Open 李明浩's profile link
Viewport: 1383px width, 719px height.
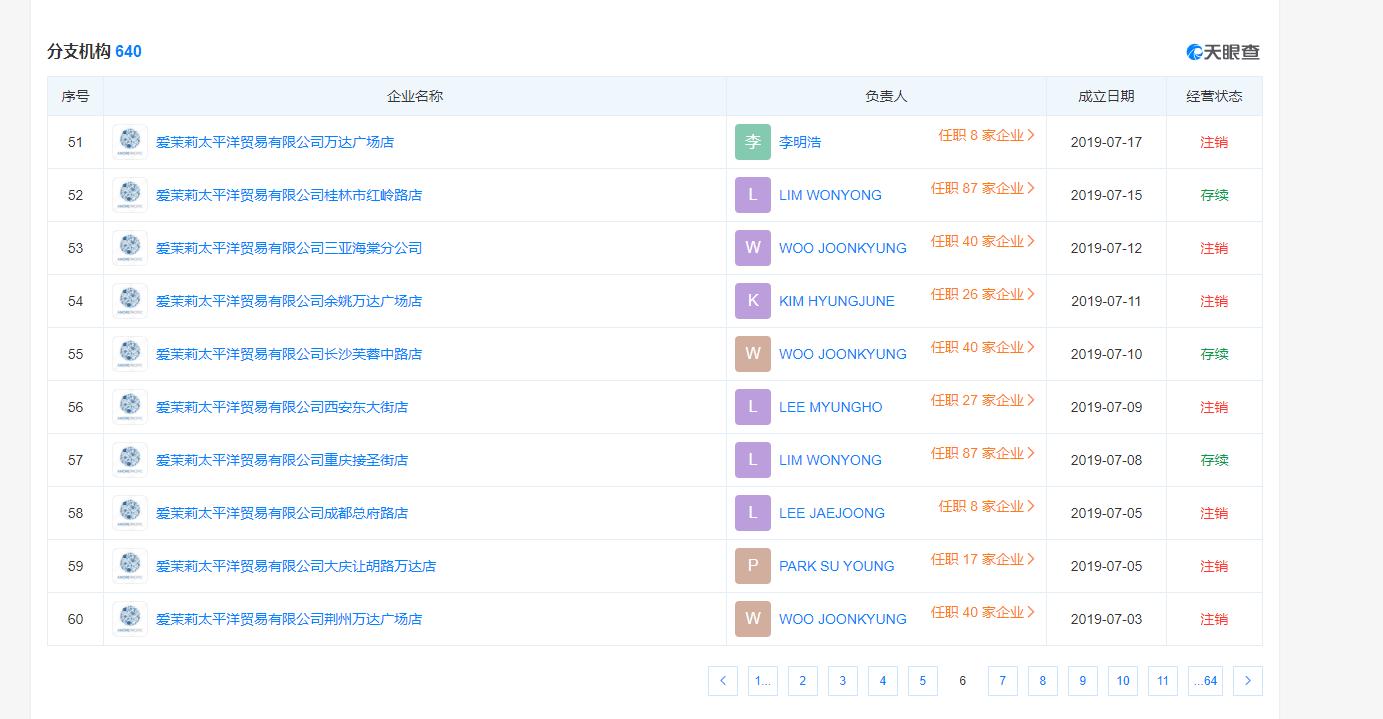point(798,142)
